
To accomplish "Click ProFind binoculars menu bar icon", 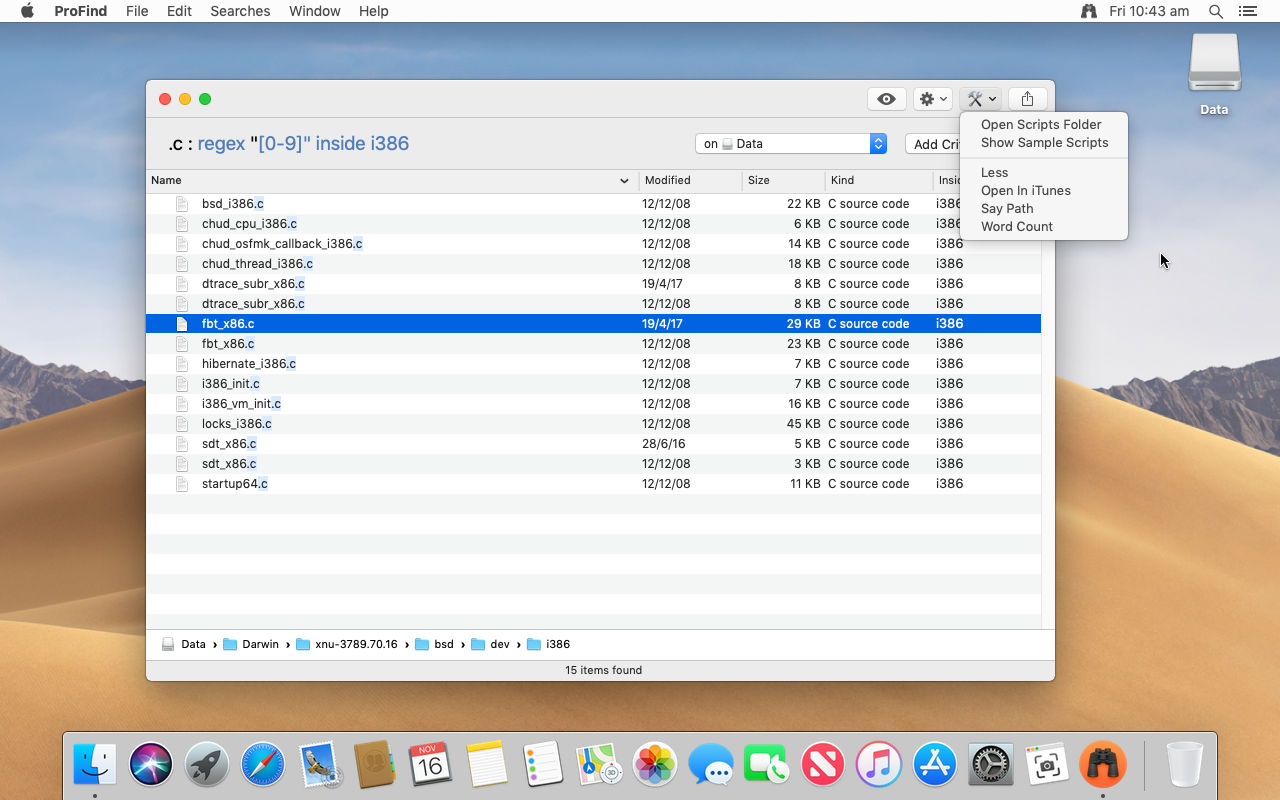I will pyautogui.click(x=1089, y=11).
